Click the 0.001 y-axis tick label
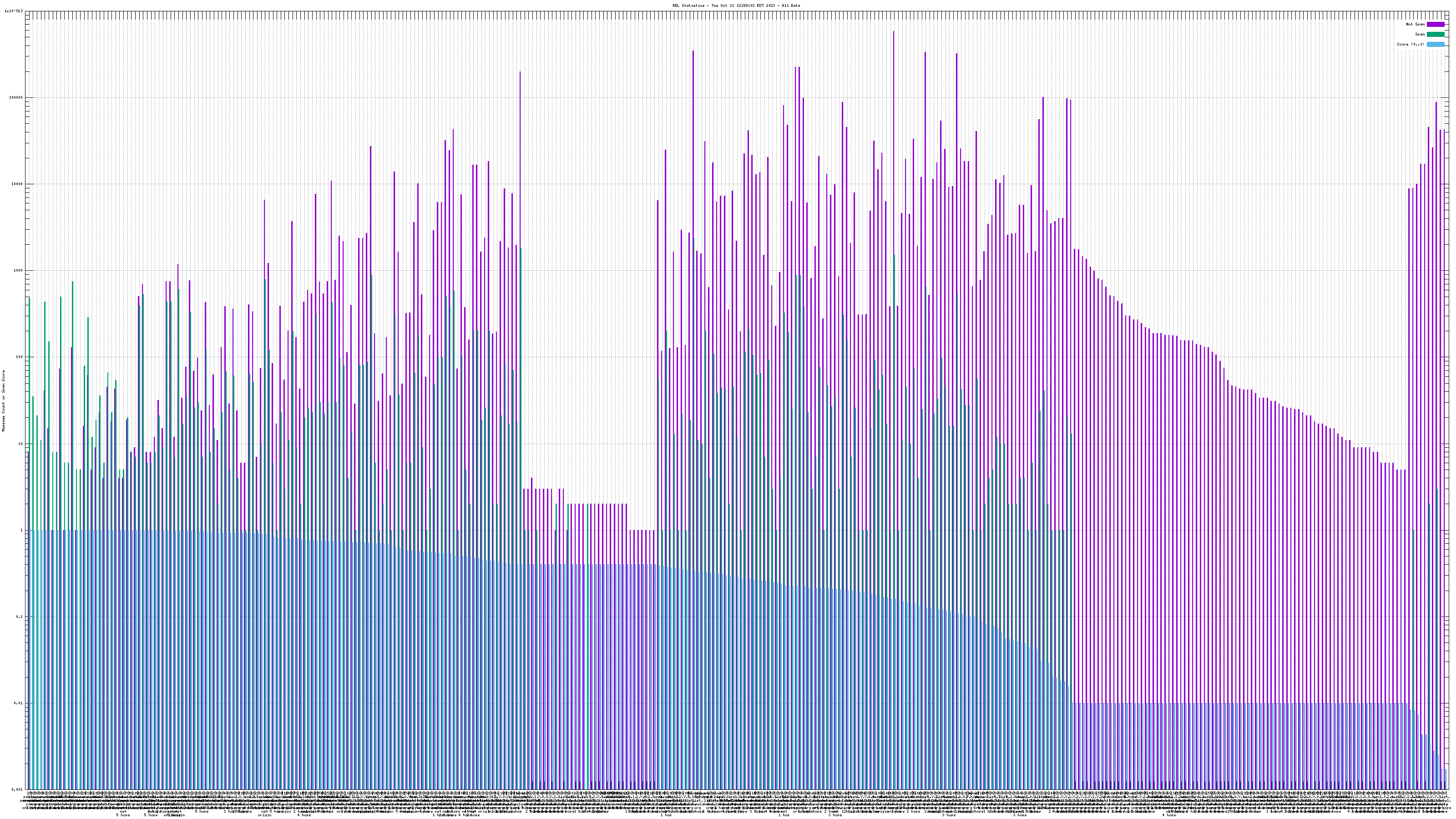Screen dimensions: 1456x819 (x=18, y=789)
